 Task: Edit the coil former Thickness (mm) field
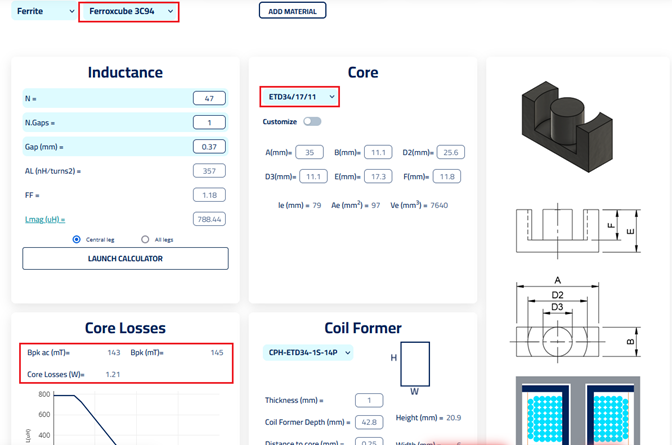[369, 400]
